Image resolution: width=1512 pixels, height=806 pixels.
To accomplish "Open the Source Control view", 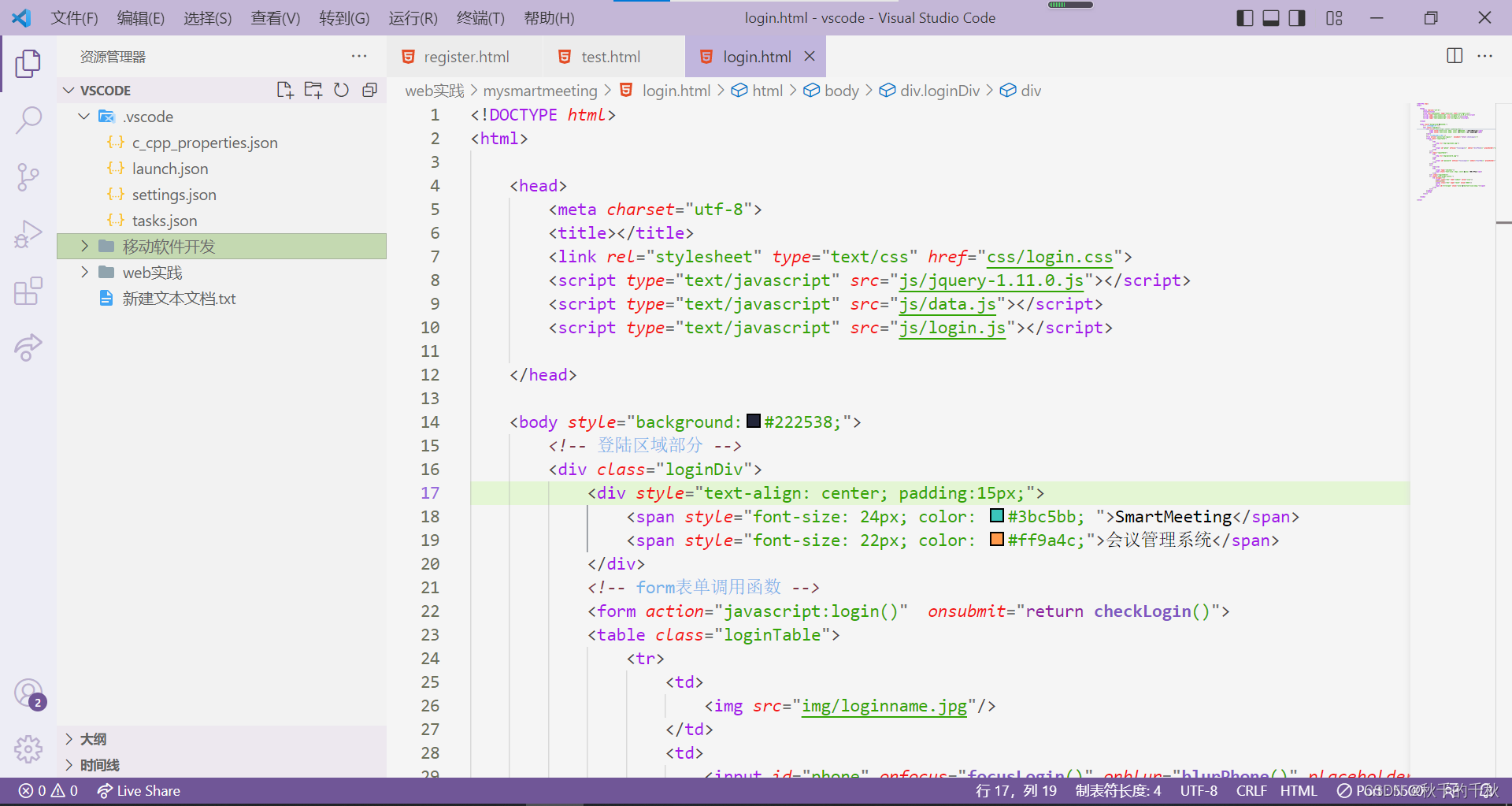I will point(28,177).
